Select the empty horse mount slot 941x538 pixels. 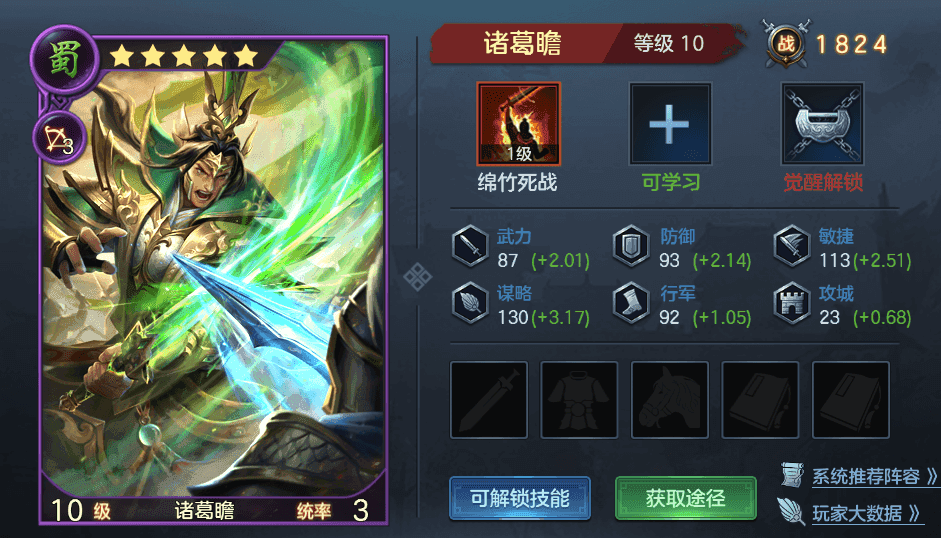tap(670, 400)
